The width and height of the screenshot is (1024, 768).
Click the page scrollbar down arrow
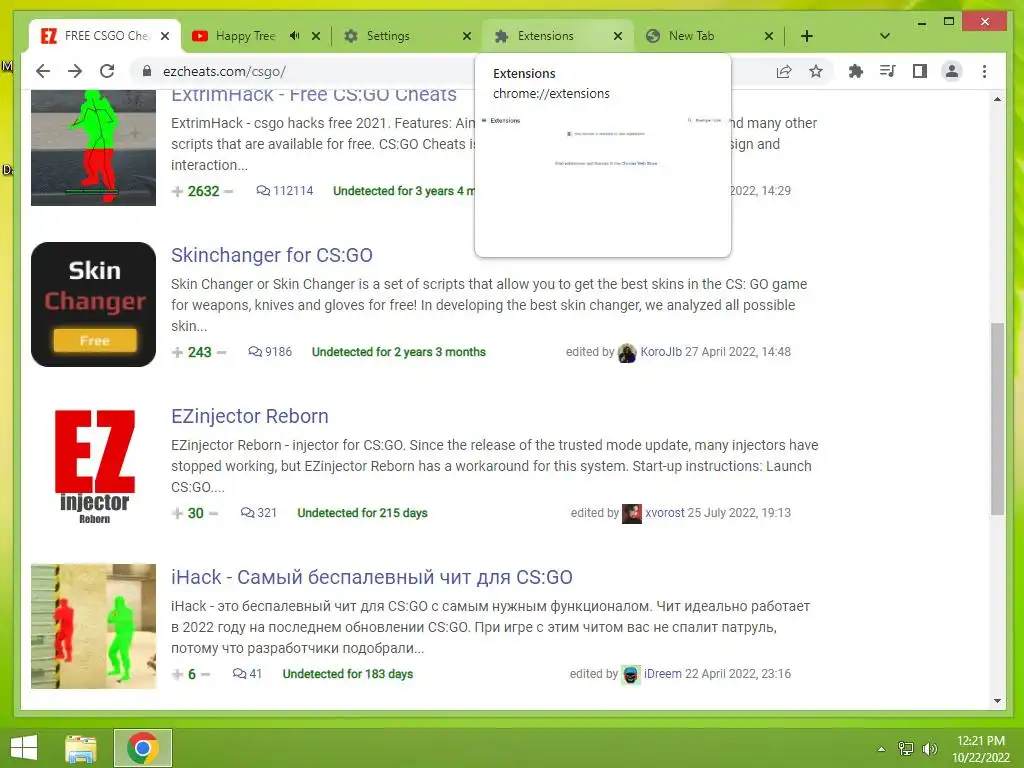coord(997,701)
